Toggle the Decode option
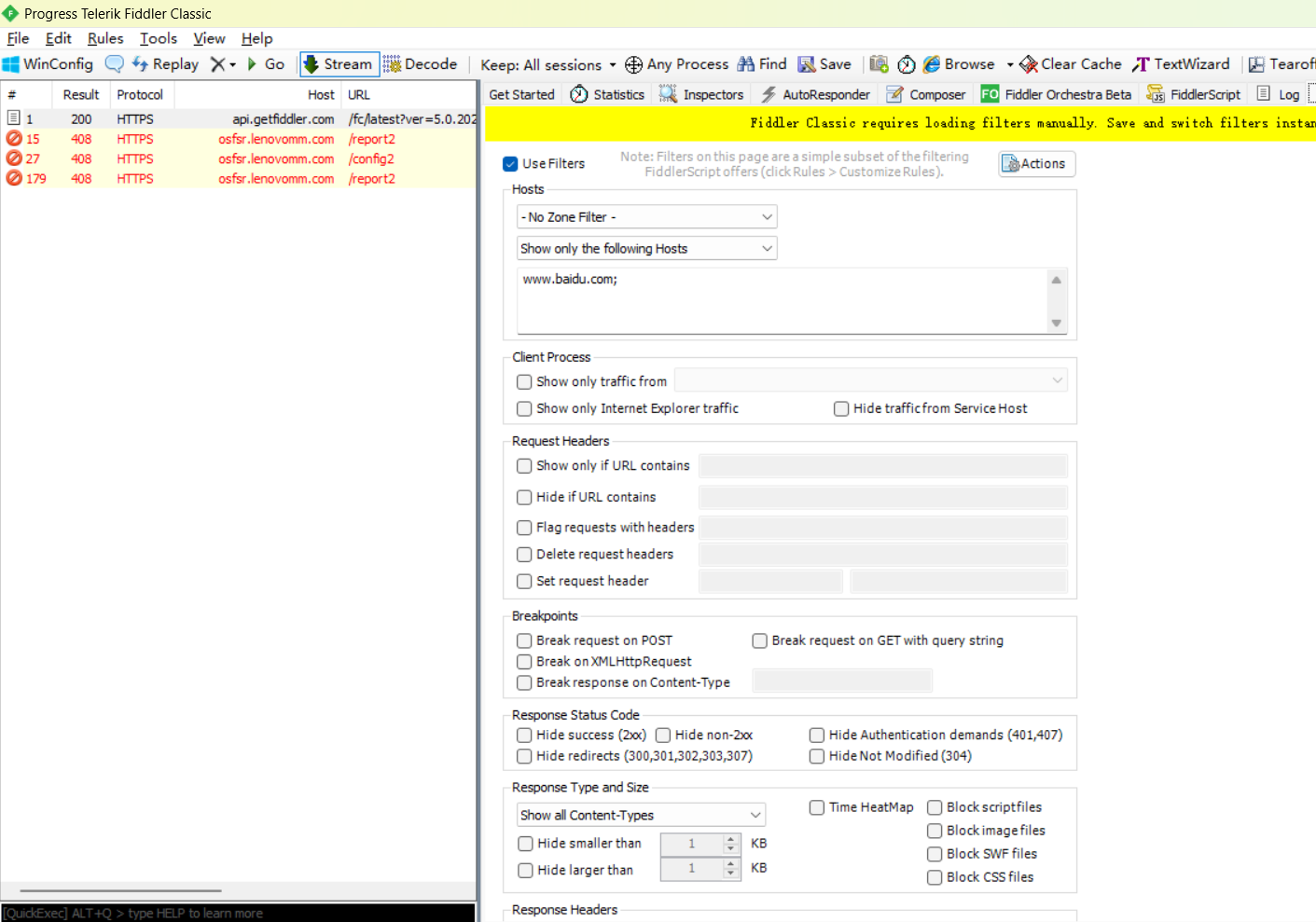Image resolution: width=1316 pixels, height=922 pixels. [420, 64]
